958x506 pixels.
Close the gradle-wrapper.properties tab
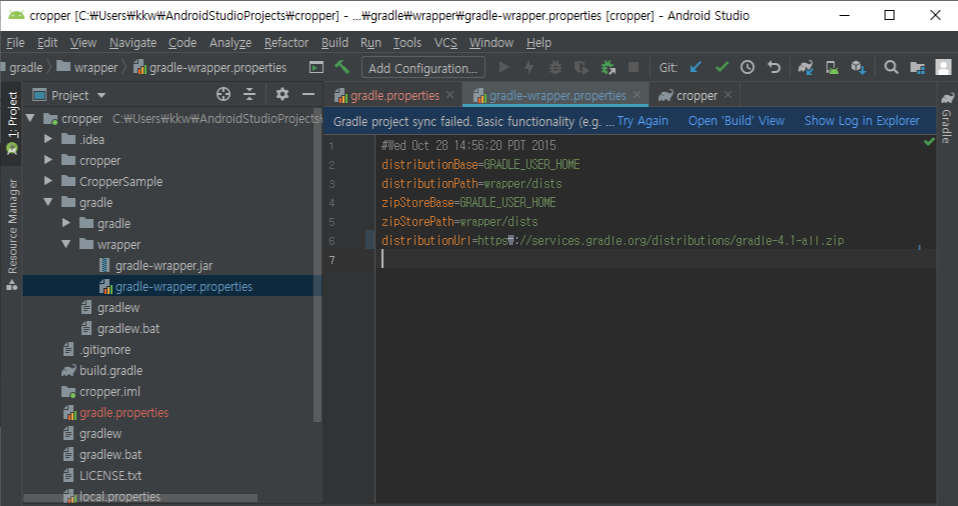[x=637, y=95]
